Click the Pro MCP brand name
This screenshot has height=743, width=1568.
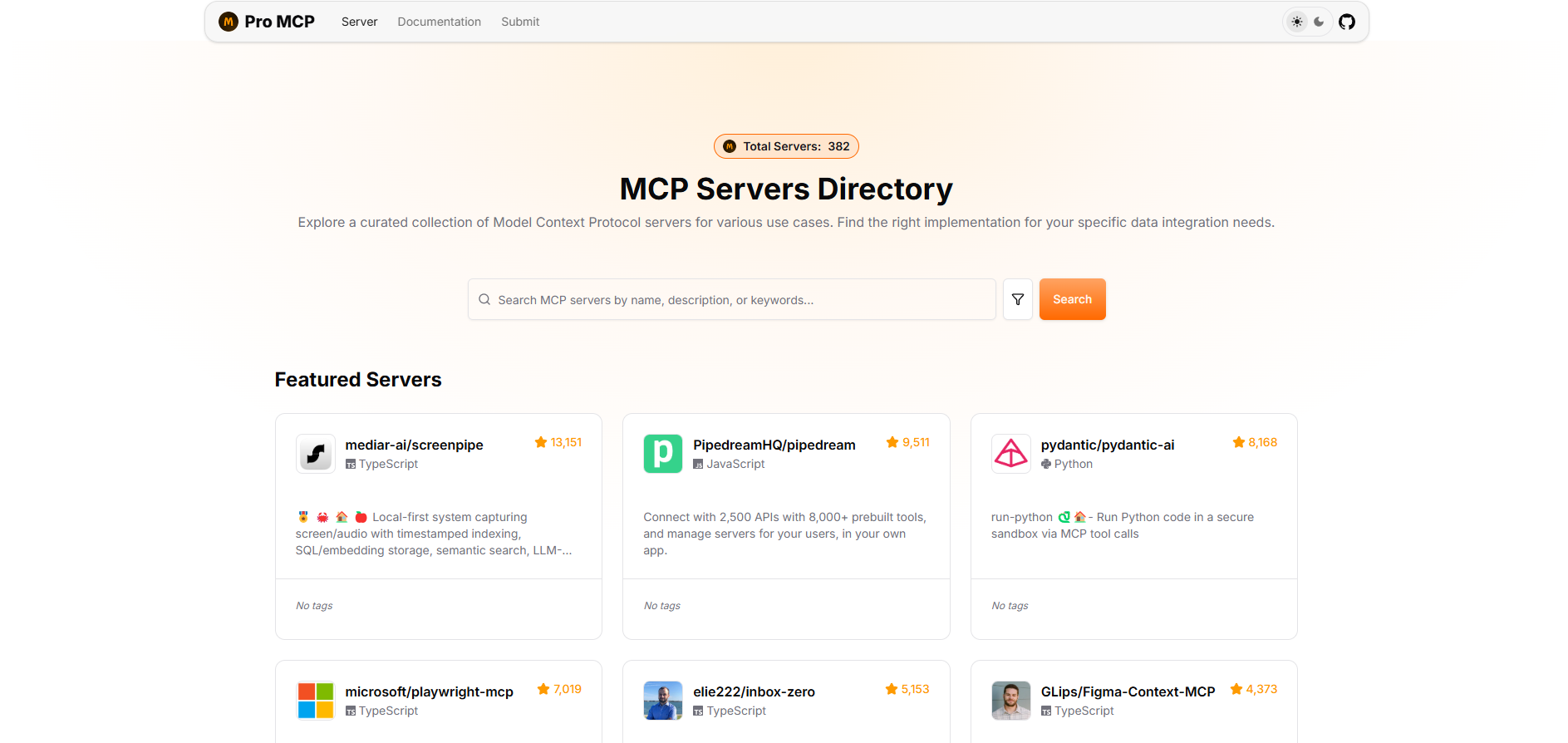click(279, 22)
